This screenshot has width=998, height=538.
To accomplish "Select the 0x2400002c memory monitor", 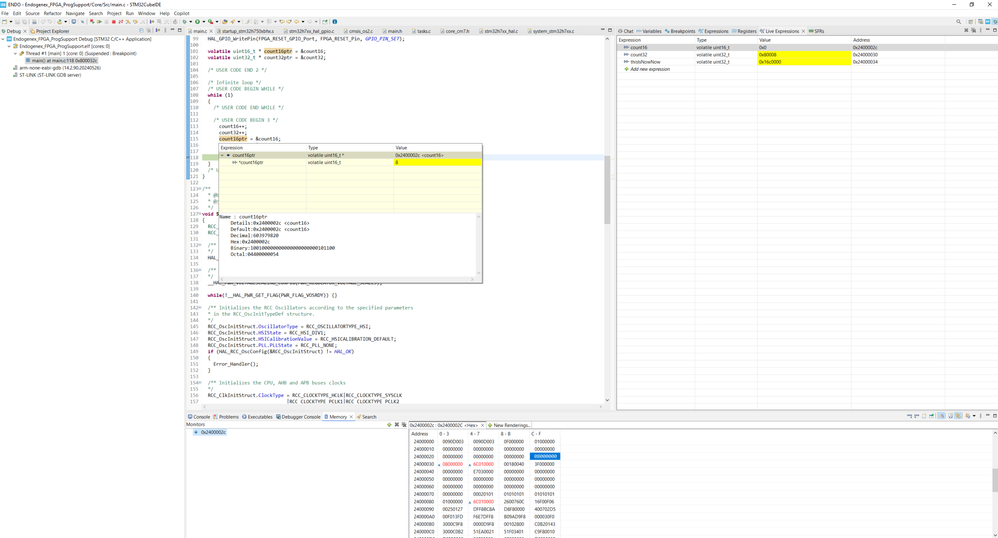I will (210, 432).
